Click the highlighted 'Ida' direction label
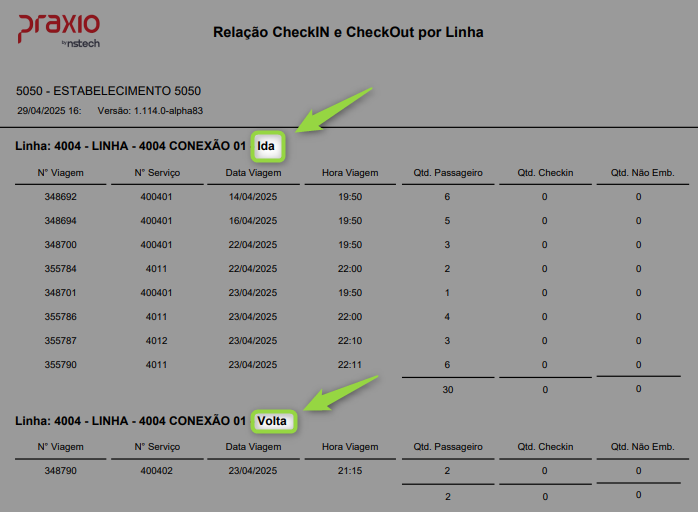Viewport: 698px width, 512px height. 266,146
